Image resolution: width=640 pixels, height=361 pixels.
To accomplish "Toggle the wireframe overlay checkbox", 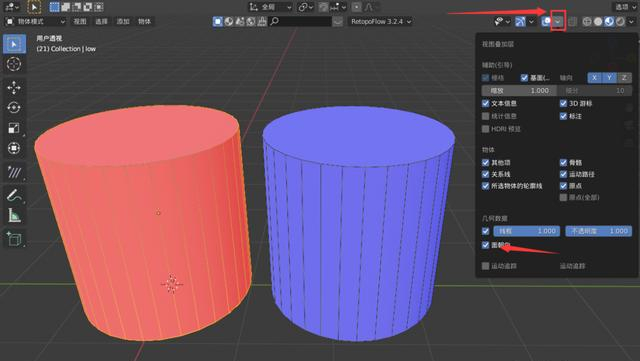I will (x=485, y=231).
